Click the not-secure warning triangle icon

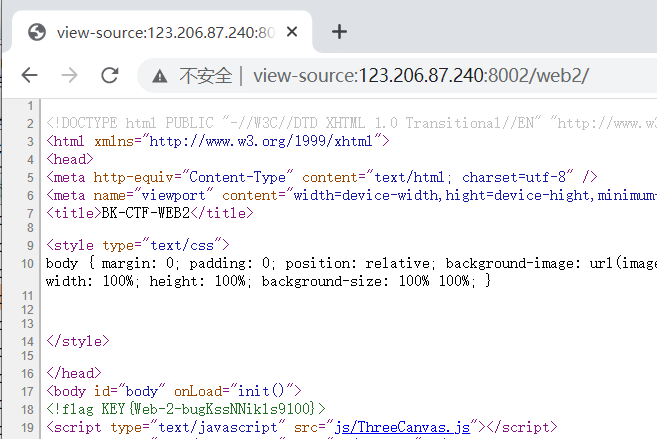pyautogui.click(x=160, y=76)
